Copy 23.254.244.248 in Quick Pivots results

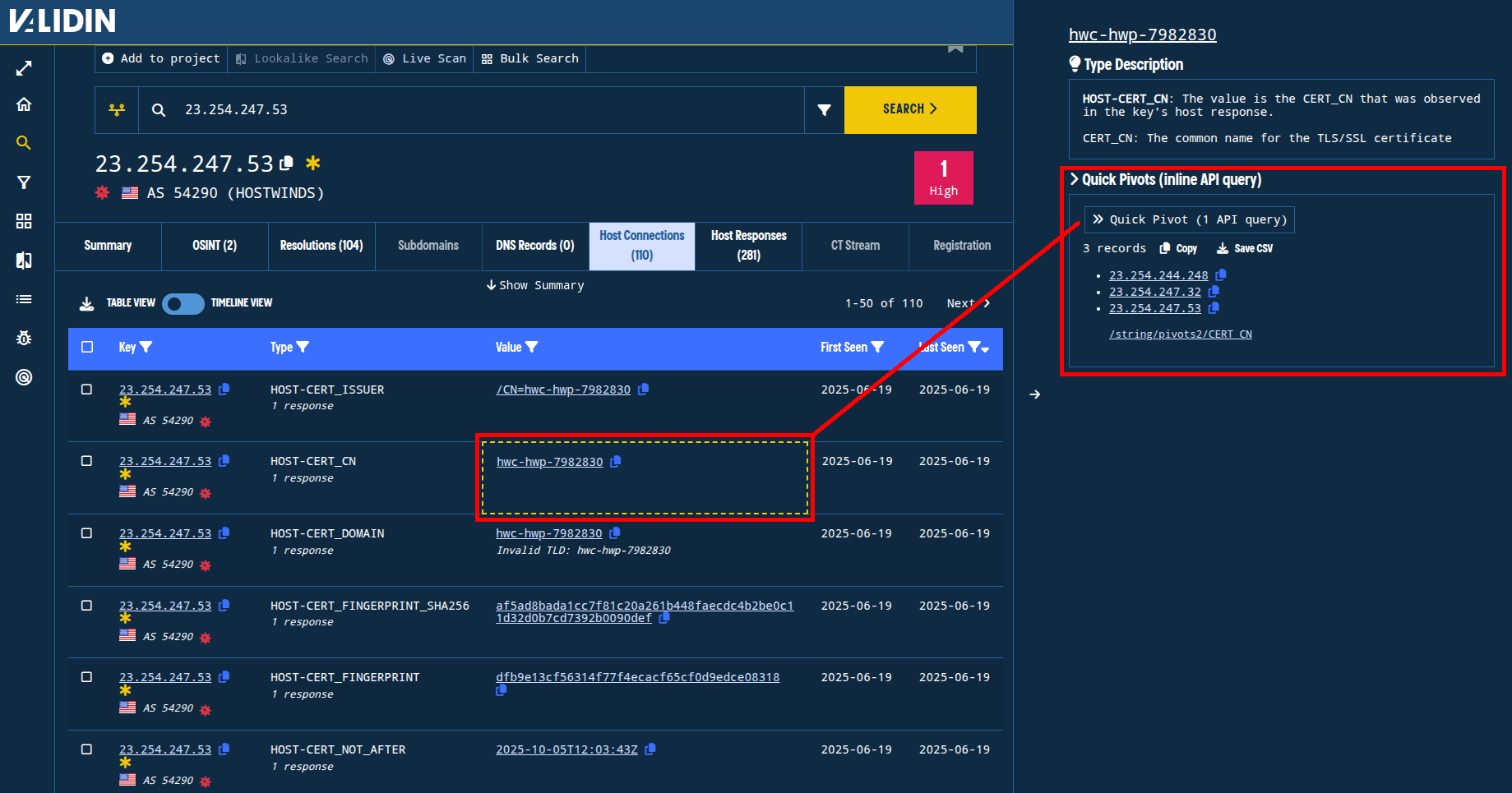1221,275
